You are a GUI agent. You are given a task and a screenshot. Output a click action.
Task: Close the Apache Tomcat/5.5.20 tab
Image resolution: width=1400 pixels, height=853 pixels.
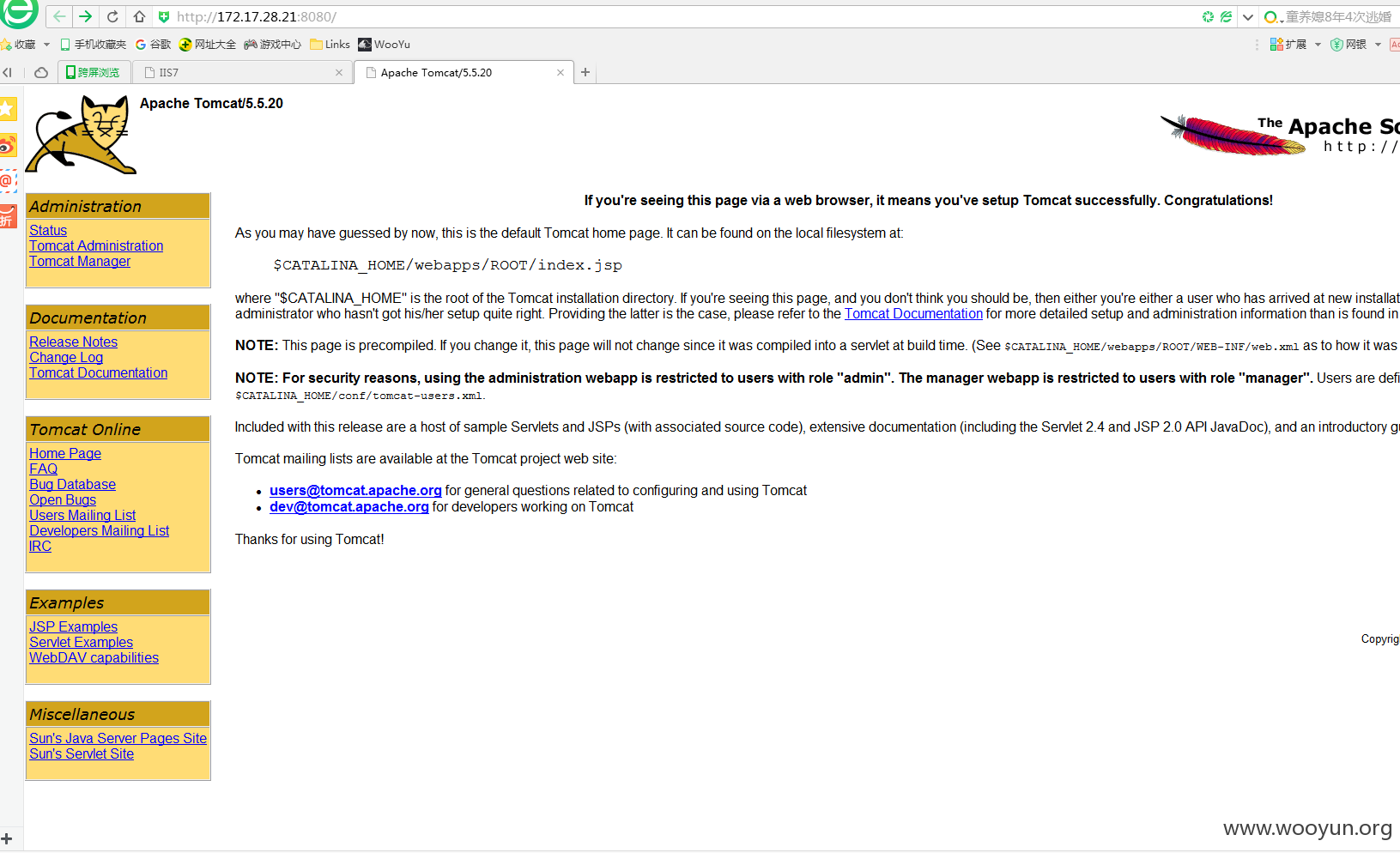coord(561,73)
